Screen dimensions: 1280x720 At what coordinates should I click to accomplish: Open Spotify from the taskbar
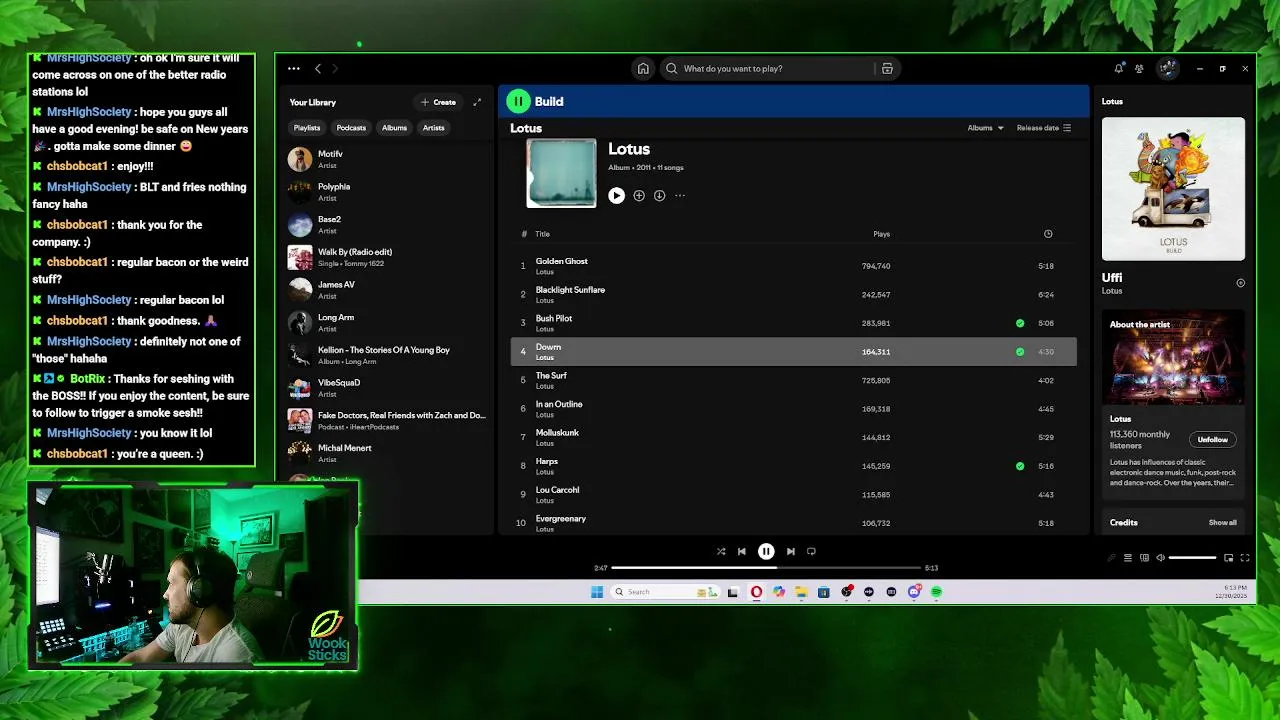(x=936, y=592)
